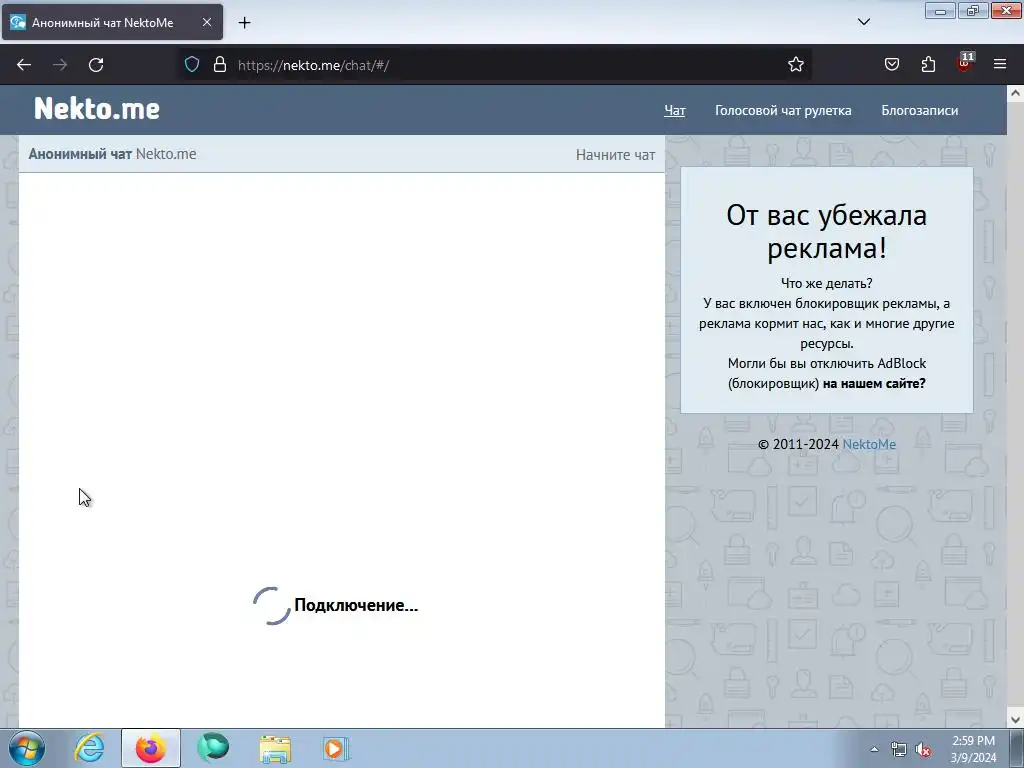
Task: Click the Анонимный чат Nekto.me heading
Action: [112, 154]
